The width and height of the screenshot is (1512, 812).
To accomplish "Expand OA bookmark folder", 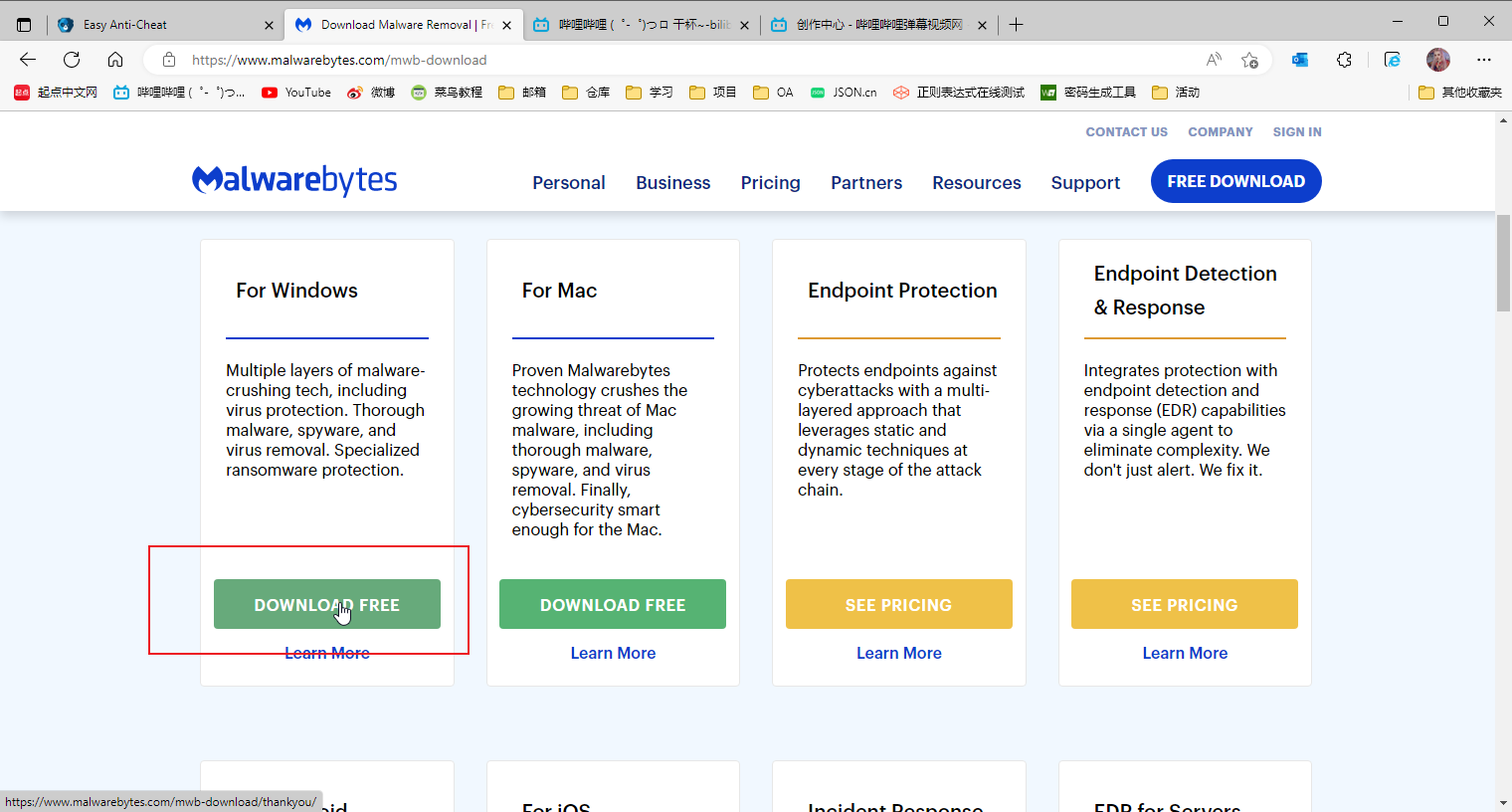I will [x=774, y=93].
